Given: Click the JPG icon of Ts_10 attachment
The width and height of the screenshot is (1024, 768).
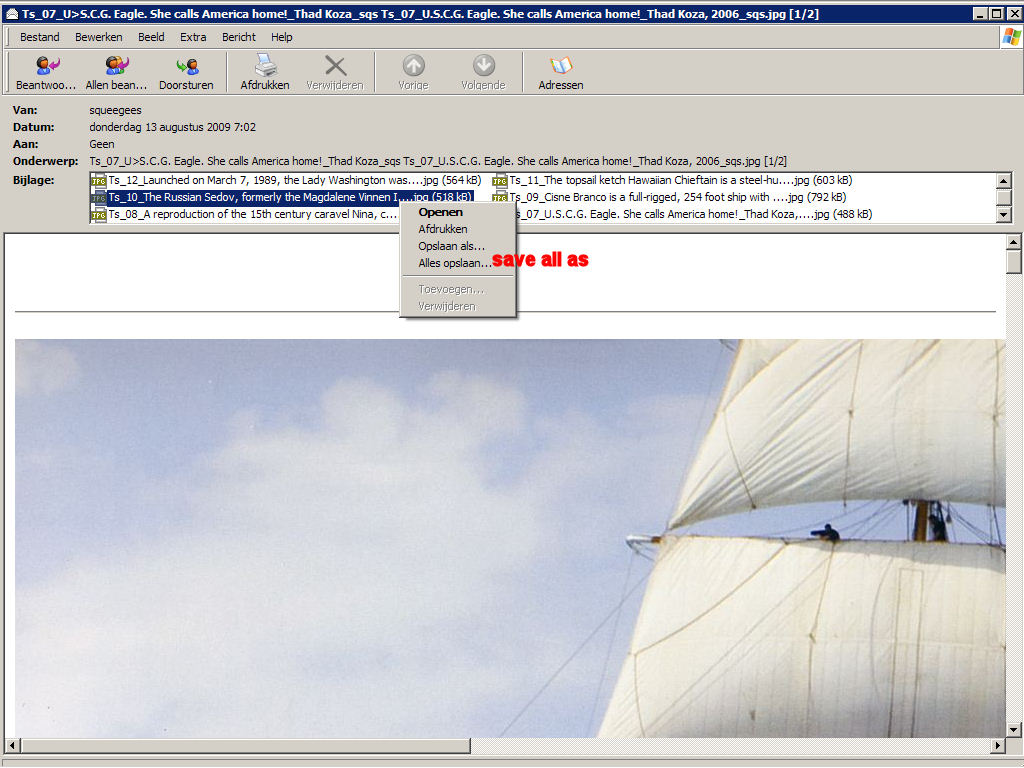Looking at the screenshot, I should pyautogui.click(x=99, y=197).
